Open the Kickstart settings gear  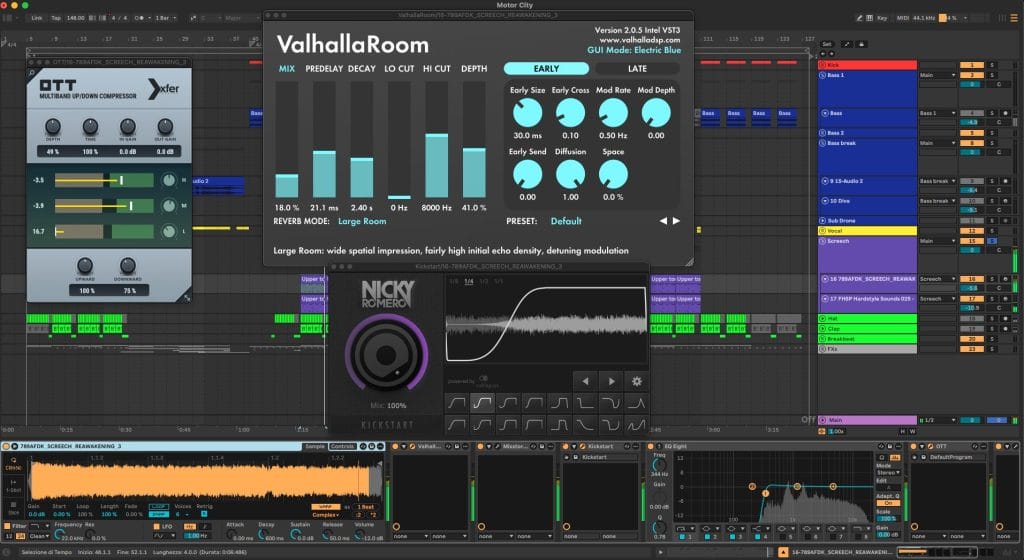637,381
